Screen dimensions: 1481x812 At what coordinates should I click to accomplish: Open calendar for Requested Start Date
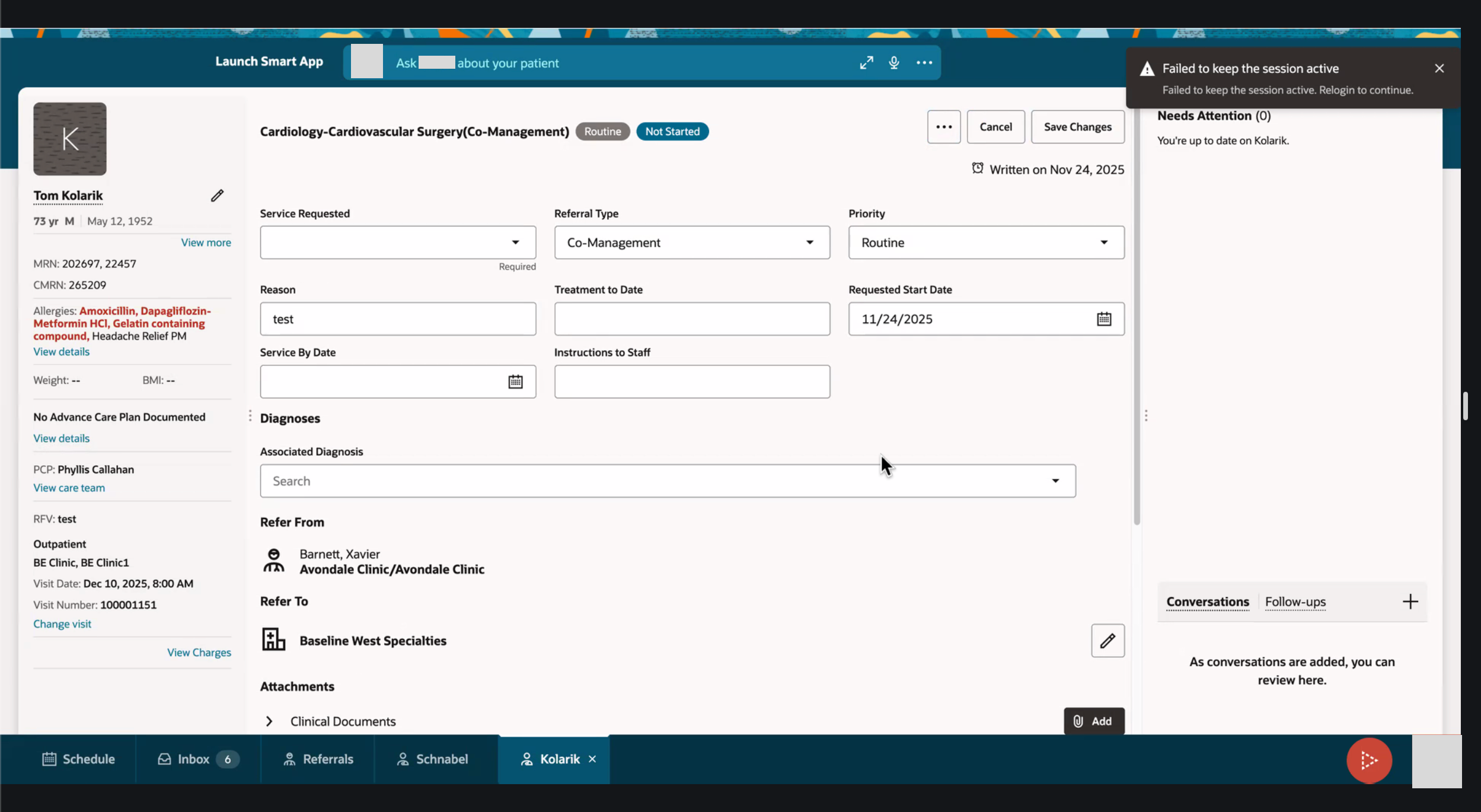tap(1103, 319)
